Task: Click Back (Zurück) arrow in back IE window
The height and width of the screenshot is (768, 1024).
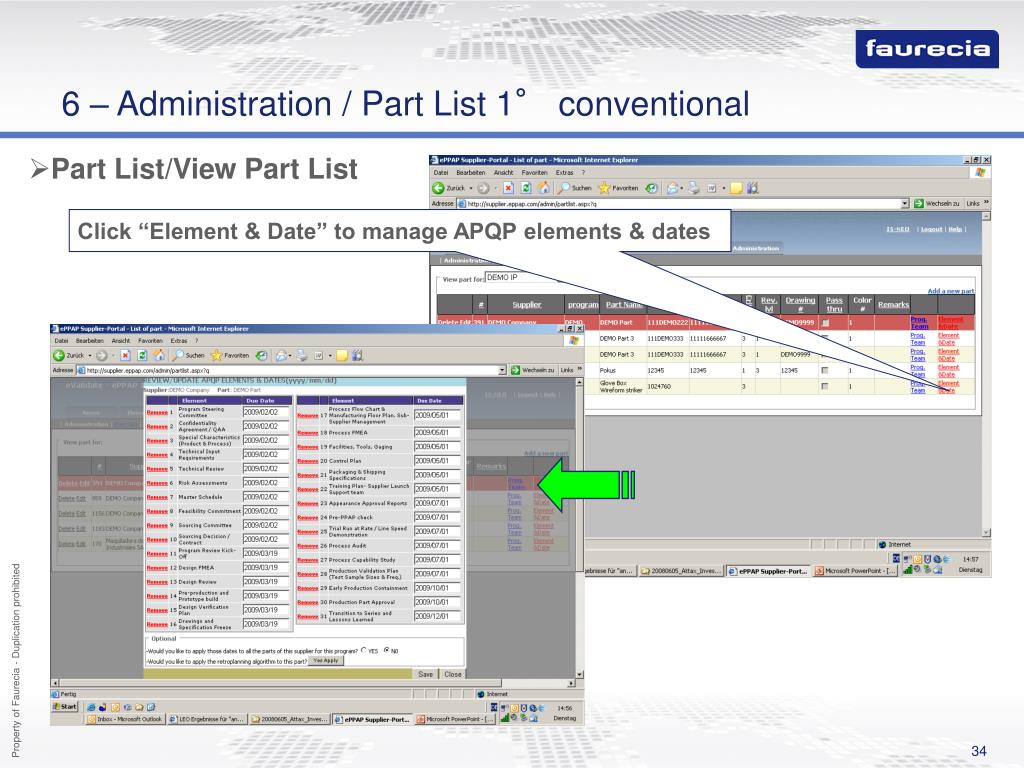Action: click(x=438, y=188)
